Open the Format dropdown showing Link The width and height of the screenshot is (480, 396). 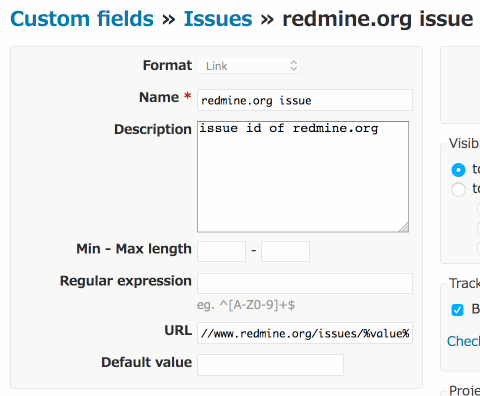(x=249, y=66)
